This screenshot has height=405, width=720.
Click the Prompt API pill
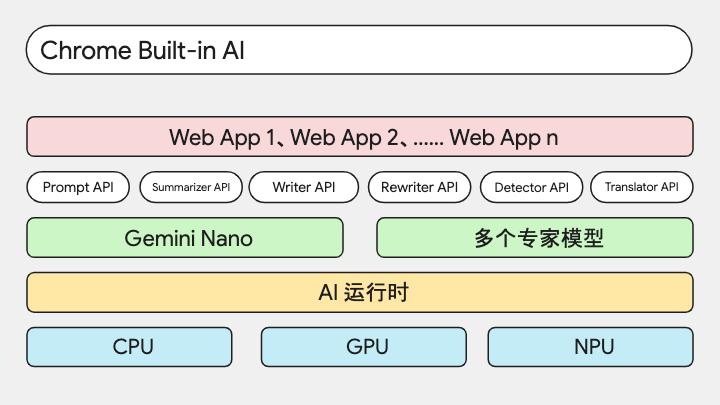[78, 187]
